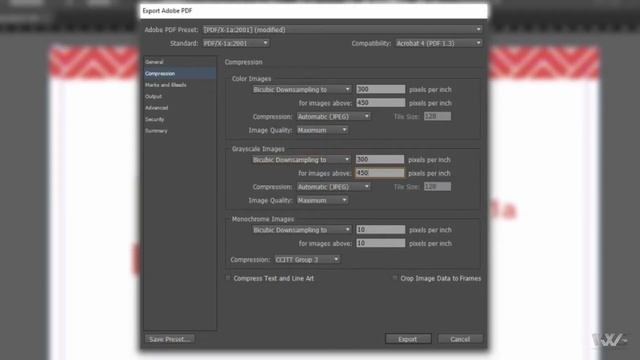Click Monochrome Images pixels per inch field

(380, 230)
